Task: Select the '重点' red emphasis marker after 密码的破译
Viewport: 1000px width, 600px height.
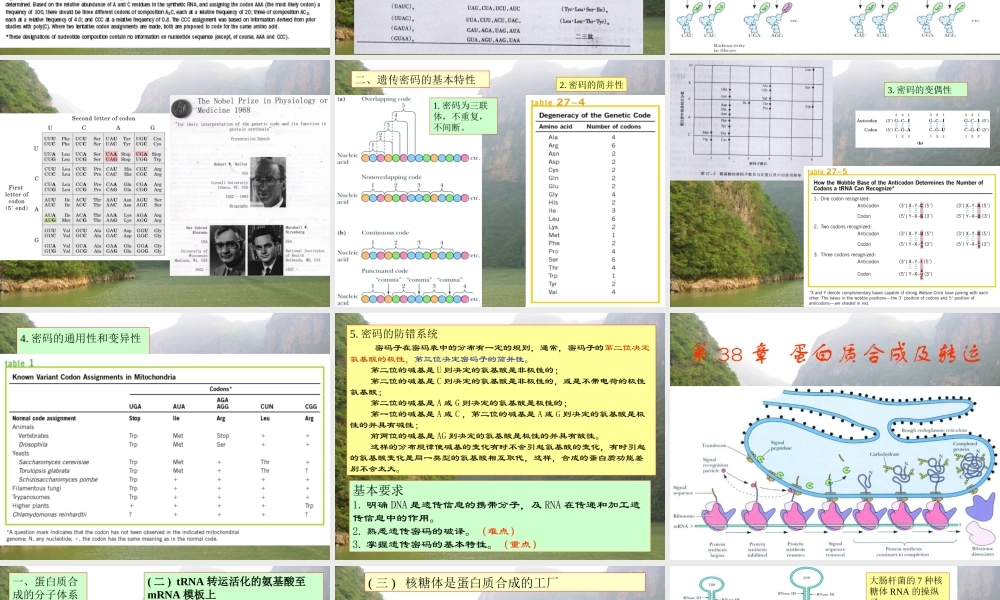Action: tap(518, 544)
